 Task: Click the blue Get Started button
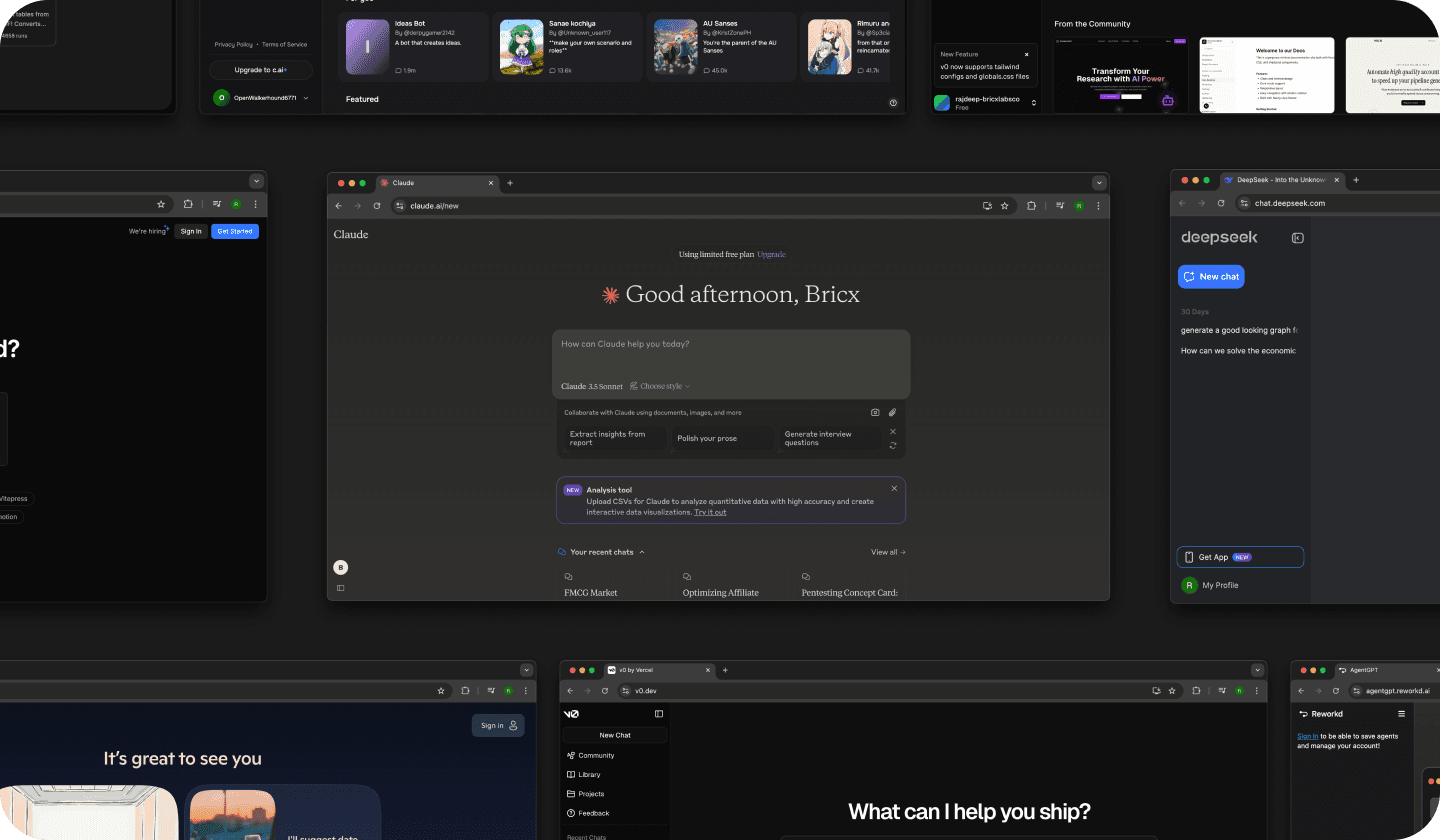point(235,231)
